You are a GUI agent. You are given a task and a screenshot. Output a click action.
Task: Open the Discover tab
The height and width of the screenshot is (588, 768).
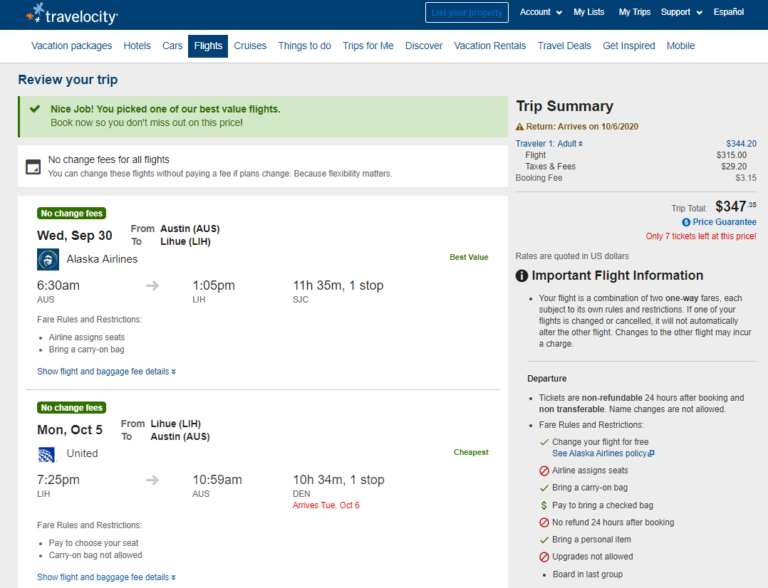(424, 46)
